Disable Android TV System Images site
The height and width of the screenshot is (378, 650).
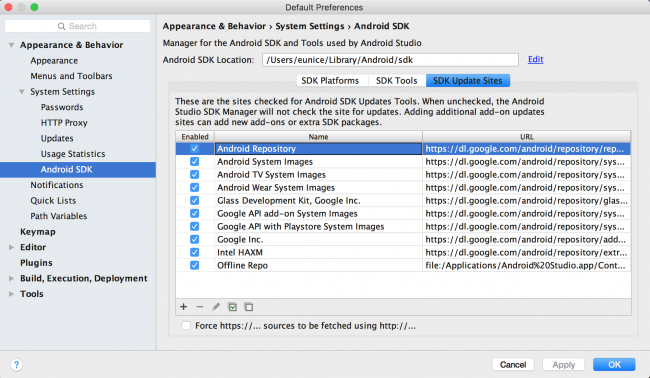click(x=194, y=174)
